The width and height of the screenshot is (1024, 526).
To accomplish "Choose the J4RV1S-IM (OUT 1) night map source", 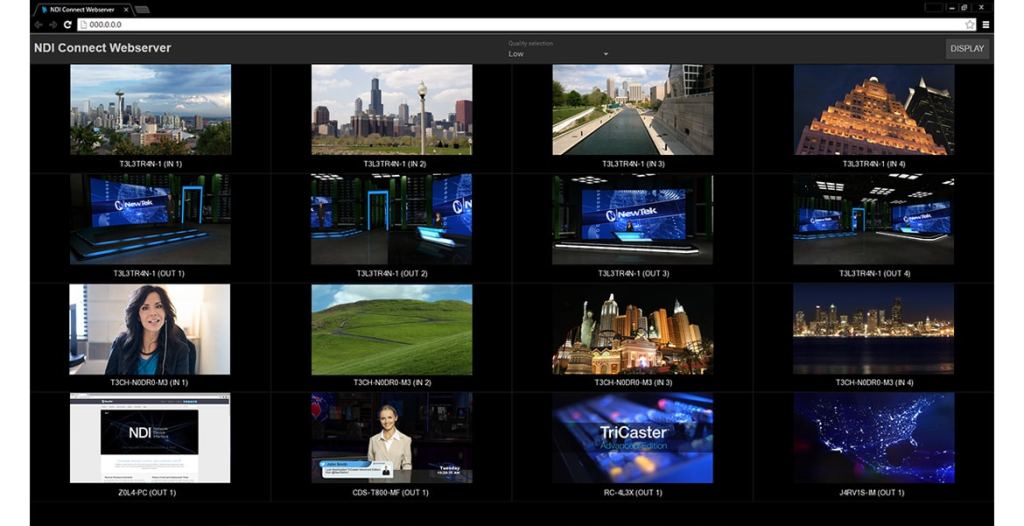I will [873, 438].
